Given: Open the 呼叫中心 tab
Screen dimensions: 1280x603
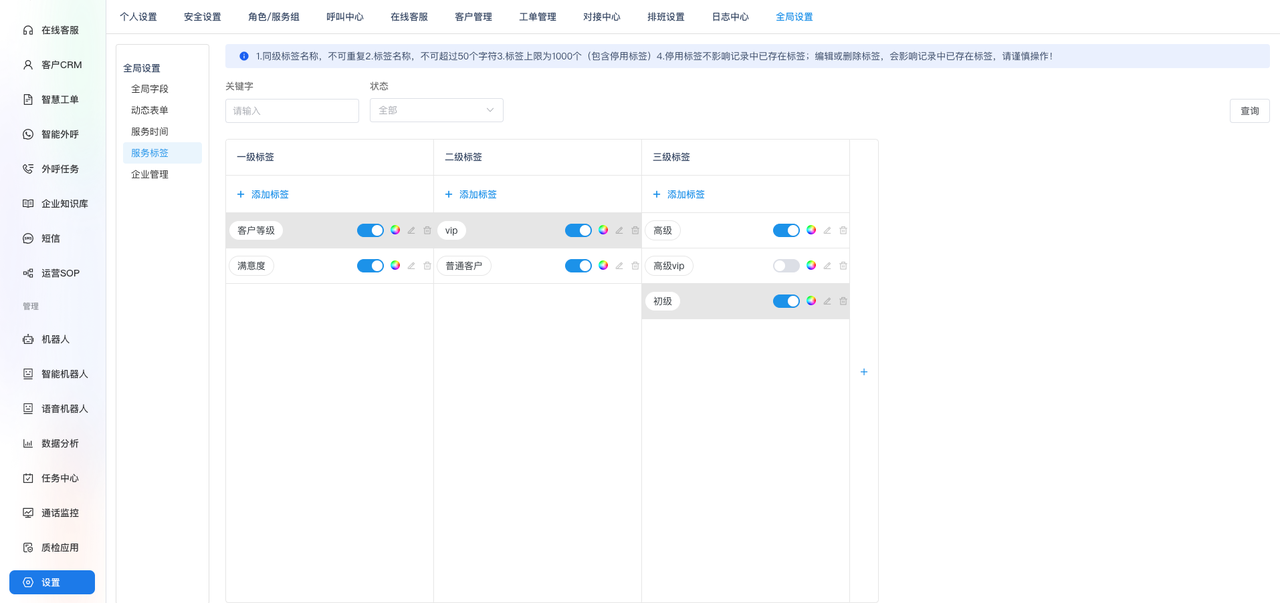Looking at the screenshot, I should [x=345, y=17].
